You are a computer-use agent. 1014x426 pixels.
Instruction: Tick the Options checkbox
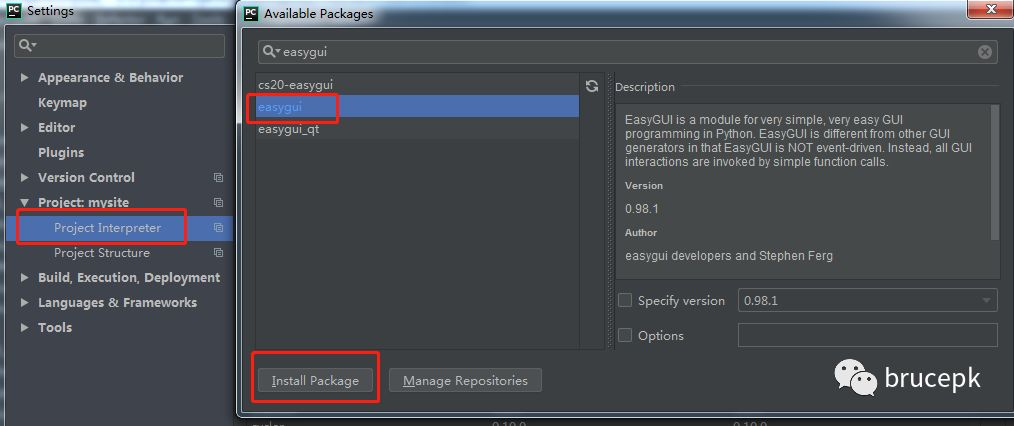click(x=625, y=335)
